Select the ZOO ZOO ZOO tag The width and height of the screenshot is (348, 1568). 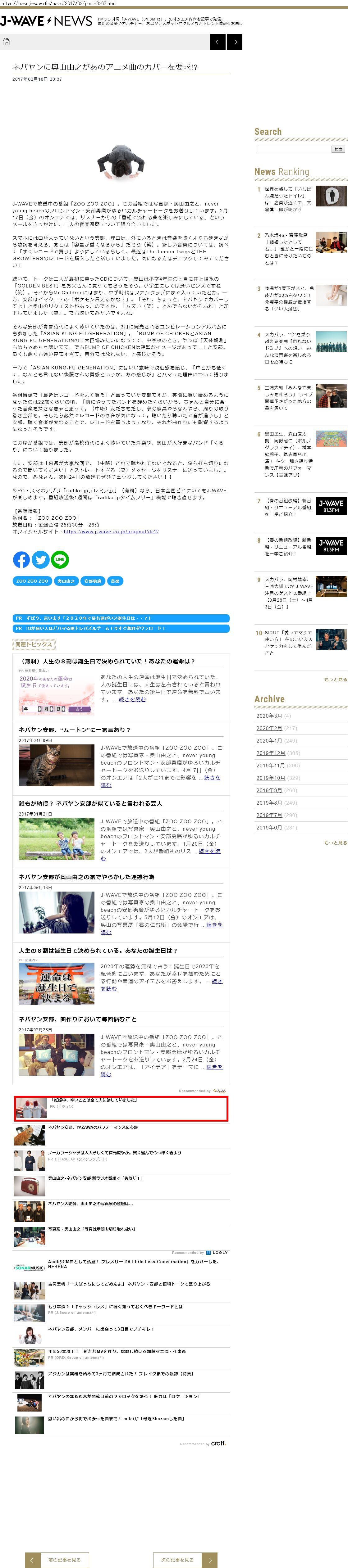(x=32, y=581)
